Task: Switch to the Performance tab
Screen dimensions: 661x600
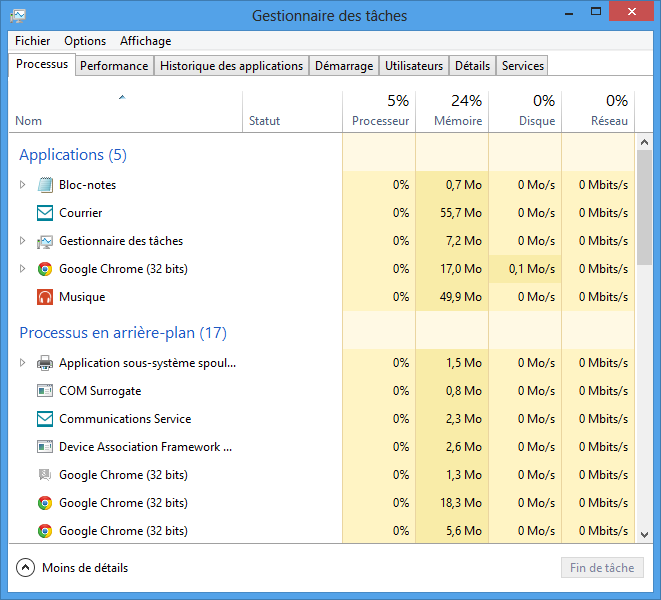Action: click(x=114, y=66)
